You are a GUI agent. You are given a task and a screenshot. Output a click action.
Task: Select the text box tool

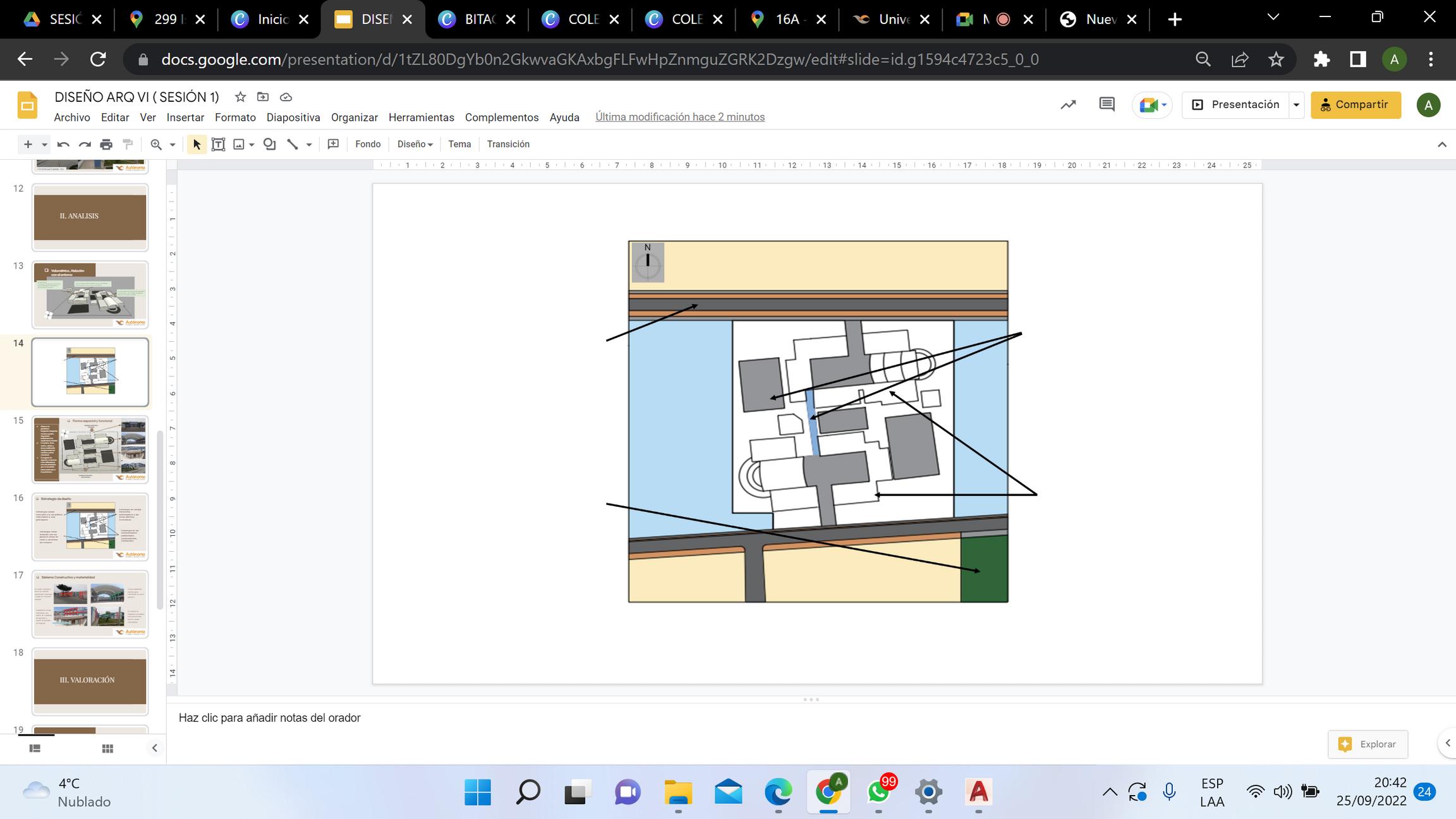(218, 144)
